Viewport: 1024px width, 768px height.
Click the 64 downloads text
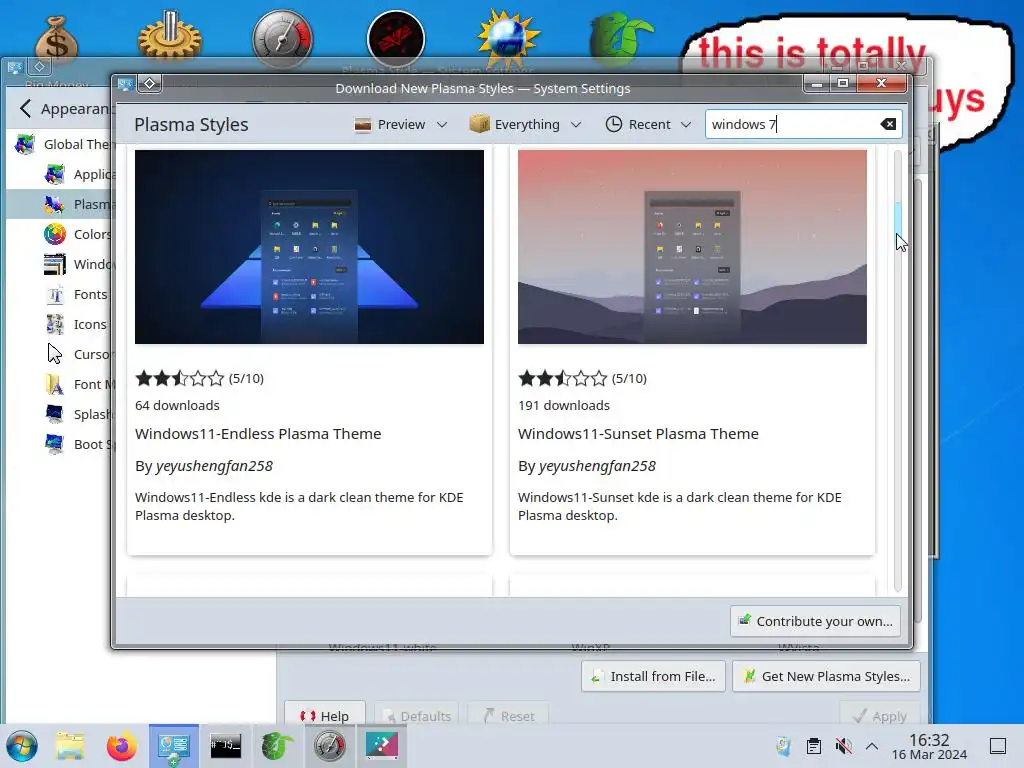177,406
